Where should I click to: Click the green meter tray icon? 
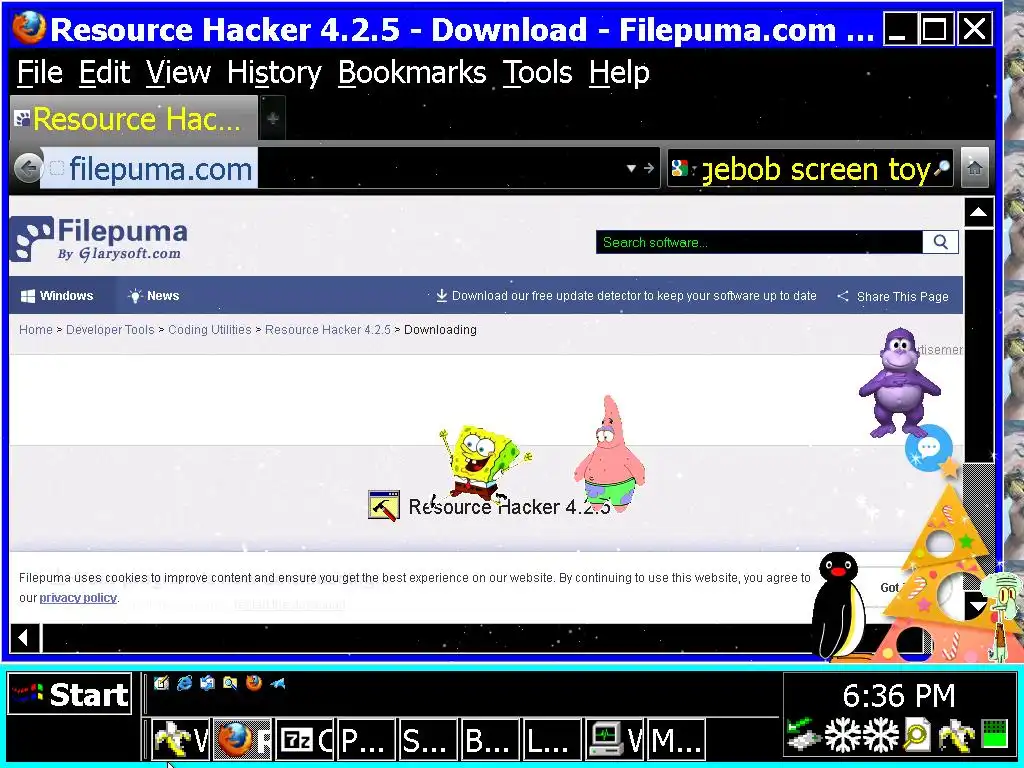pyautogui.click(x=995, y=733)
